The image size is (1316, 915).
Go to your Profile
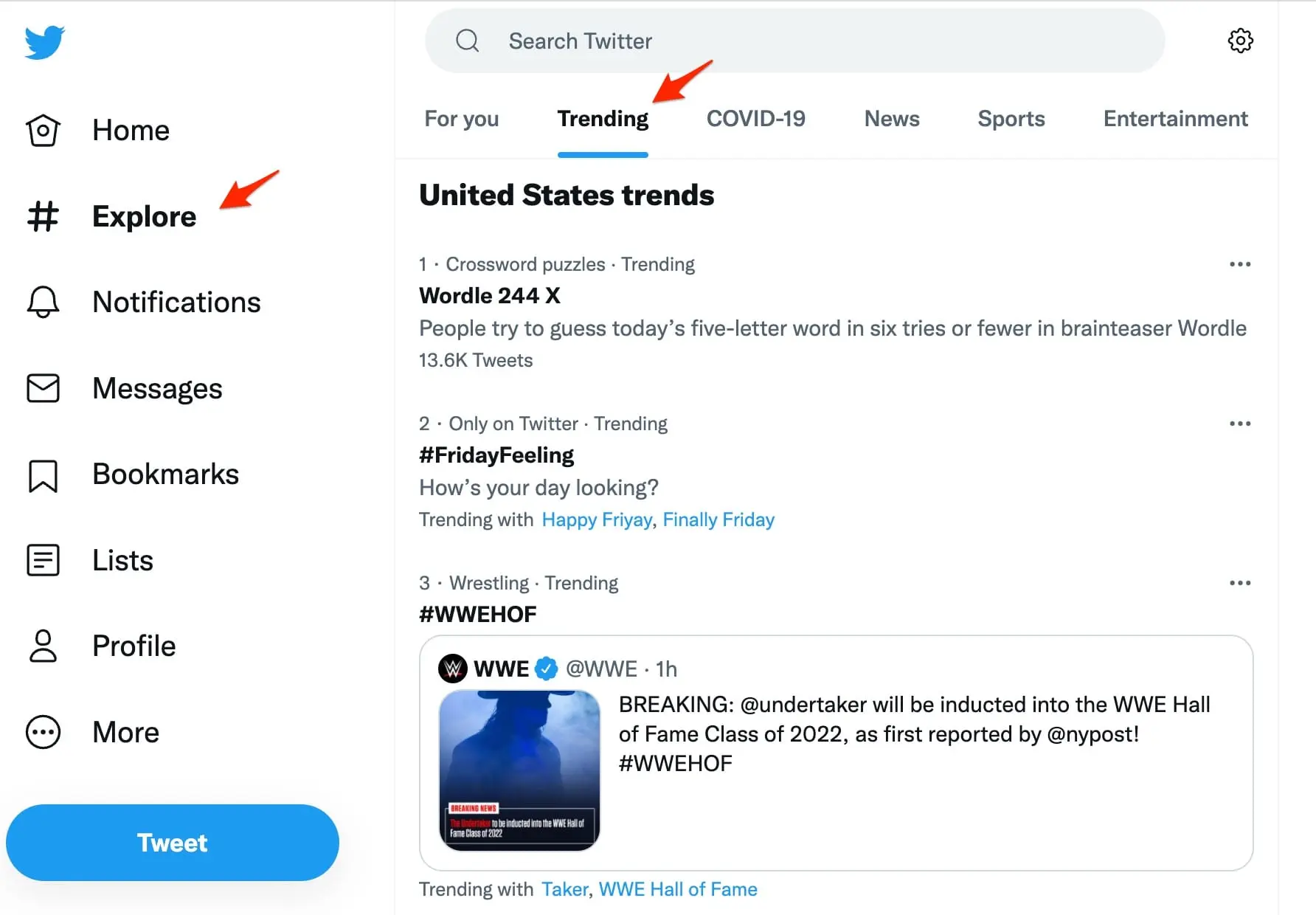[x=42, y=646]
